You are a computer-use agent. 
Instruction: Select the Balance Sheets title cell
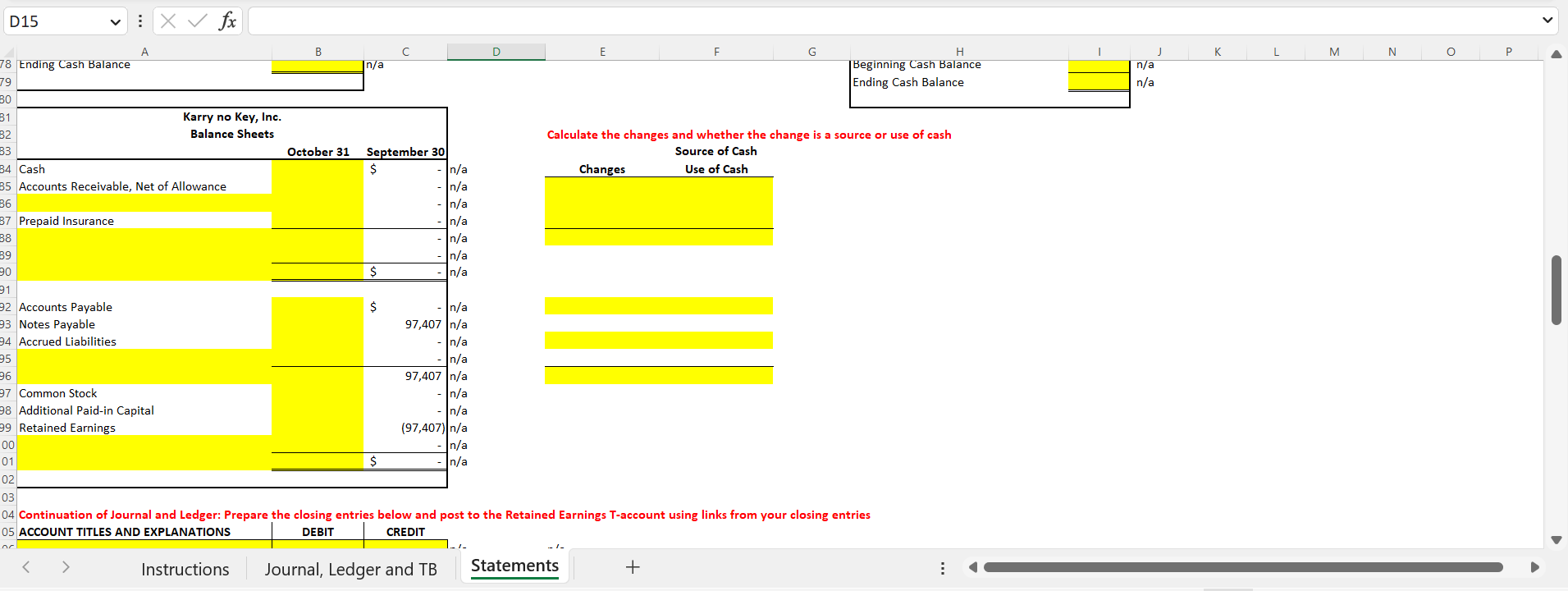click(232, 134)
